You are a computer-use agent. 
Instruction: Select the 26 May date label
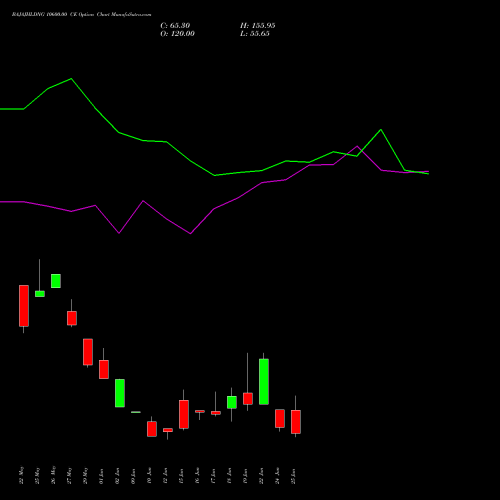54,475
